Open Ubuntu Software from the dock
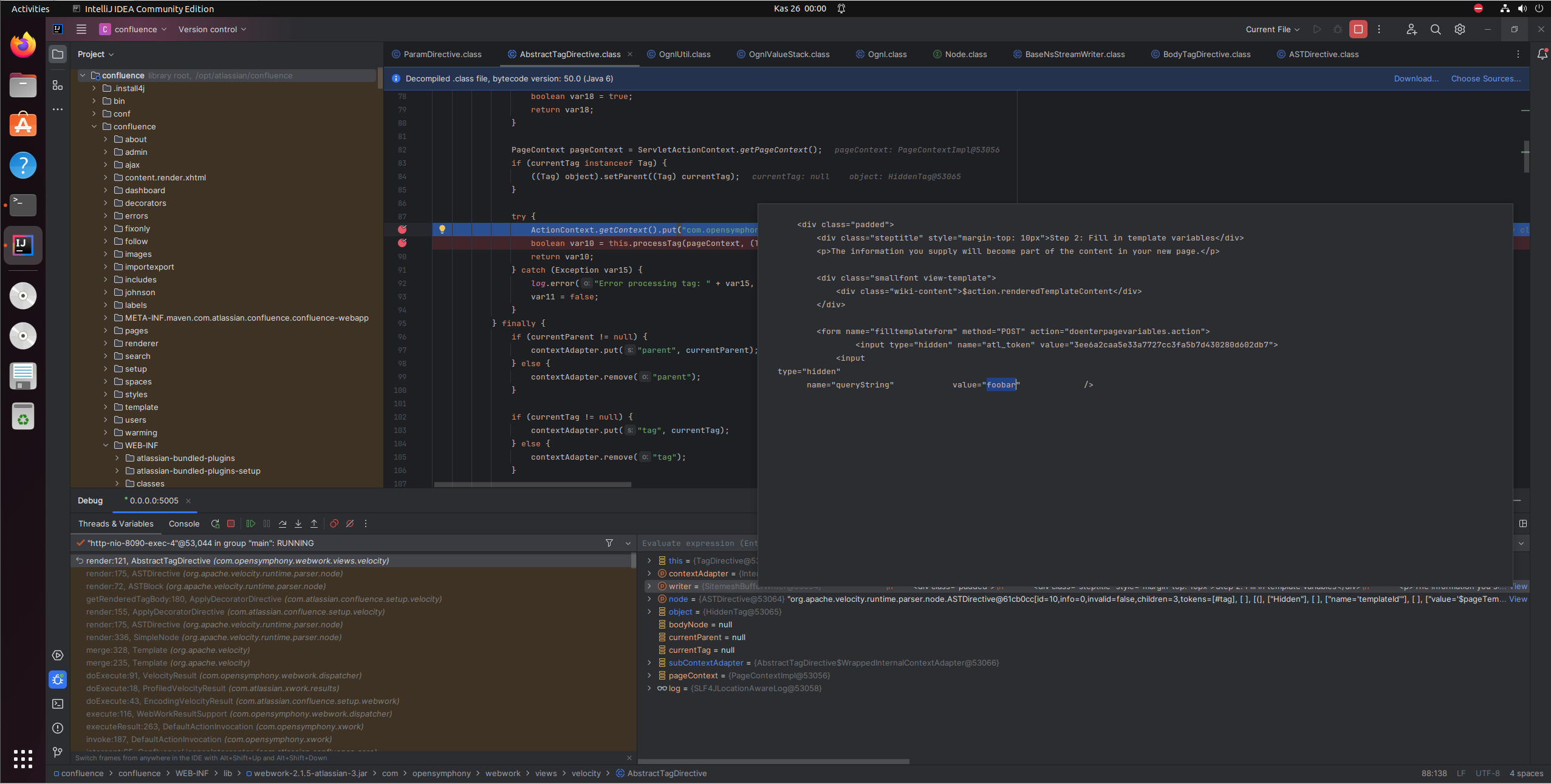This screenshot has height=784, width=1551. coord(23,124)
